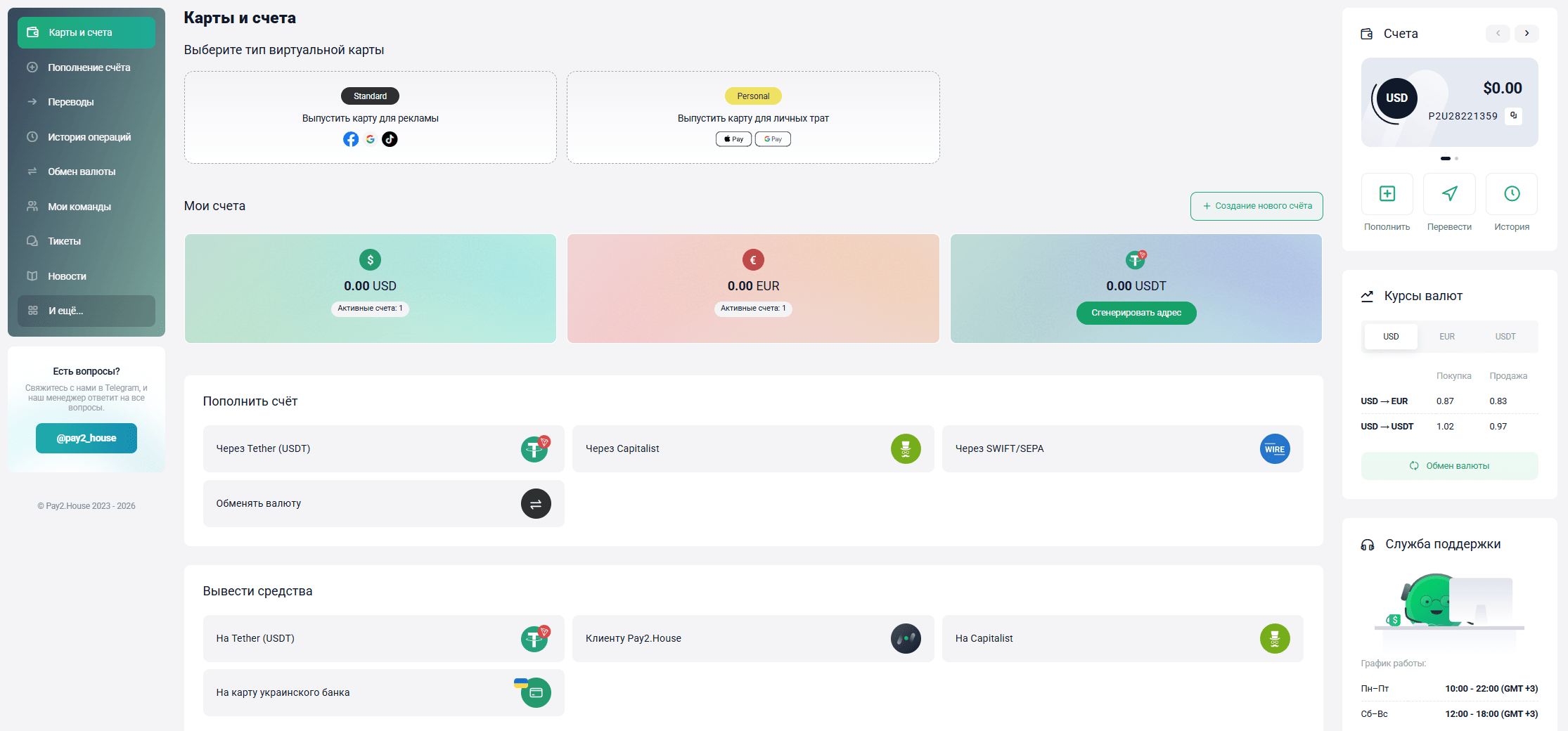
Task: Click Создание нового счёта button
Action: [x=1256, y=206]
